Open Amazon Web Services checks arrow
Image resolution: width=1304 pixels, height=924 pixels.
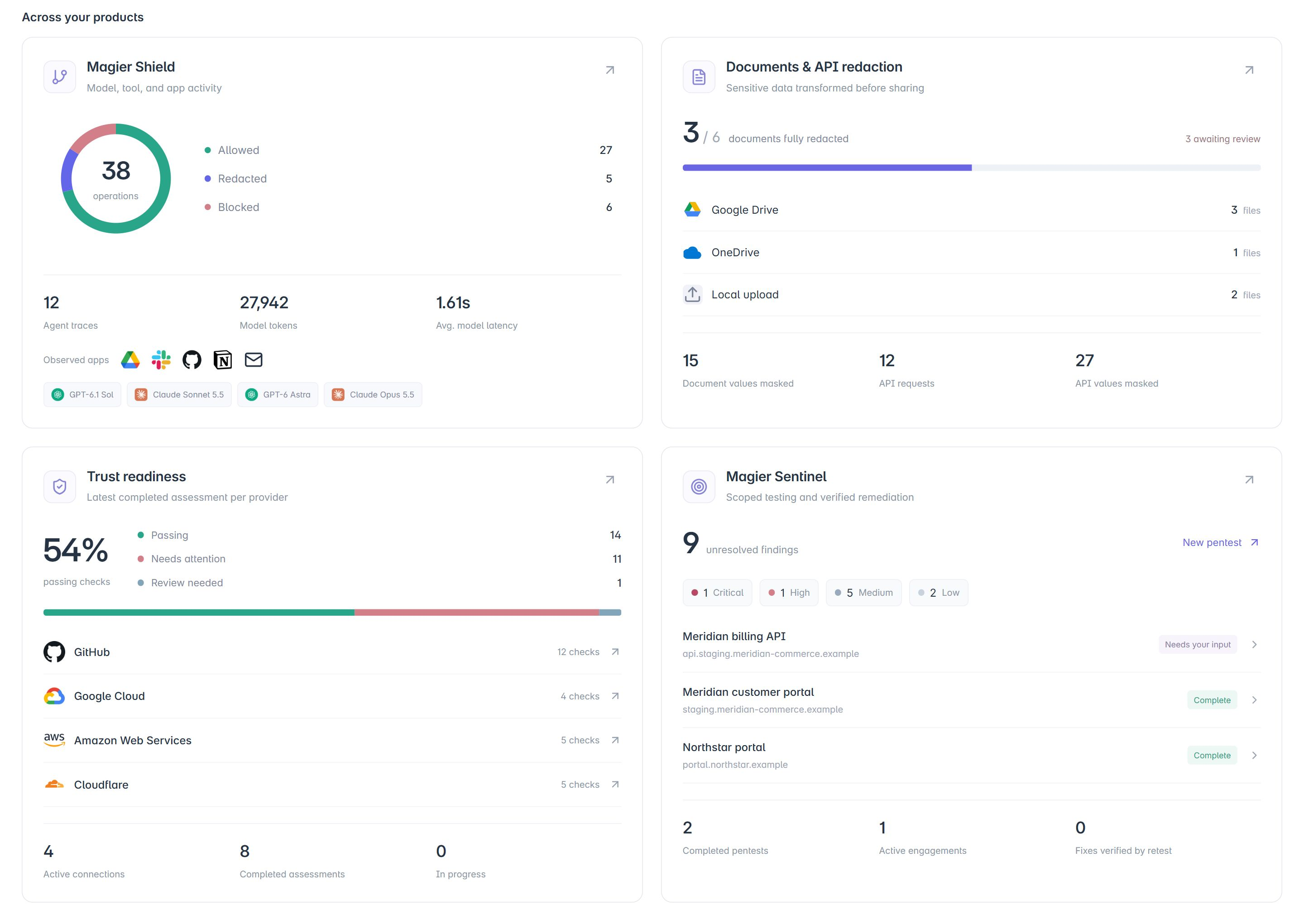pyautogui.click(x=614, y=740)
